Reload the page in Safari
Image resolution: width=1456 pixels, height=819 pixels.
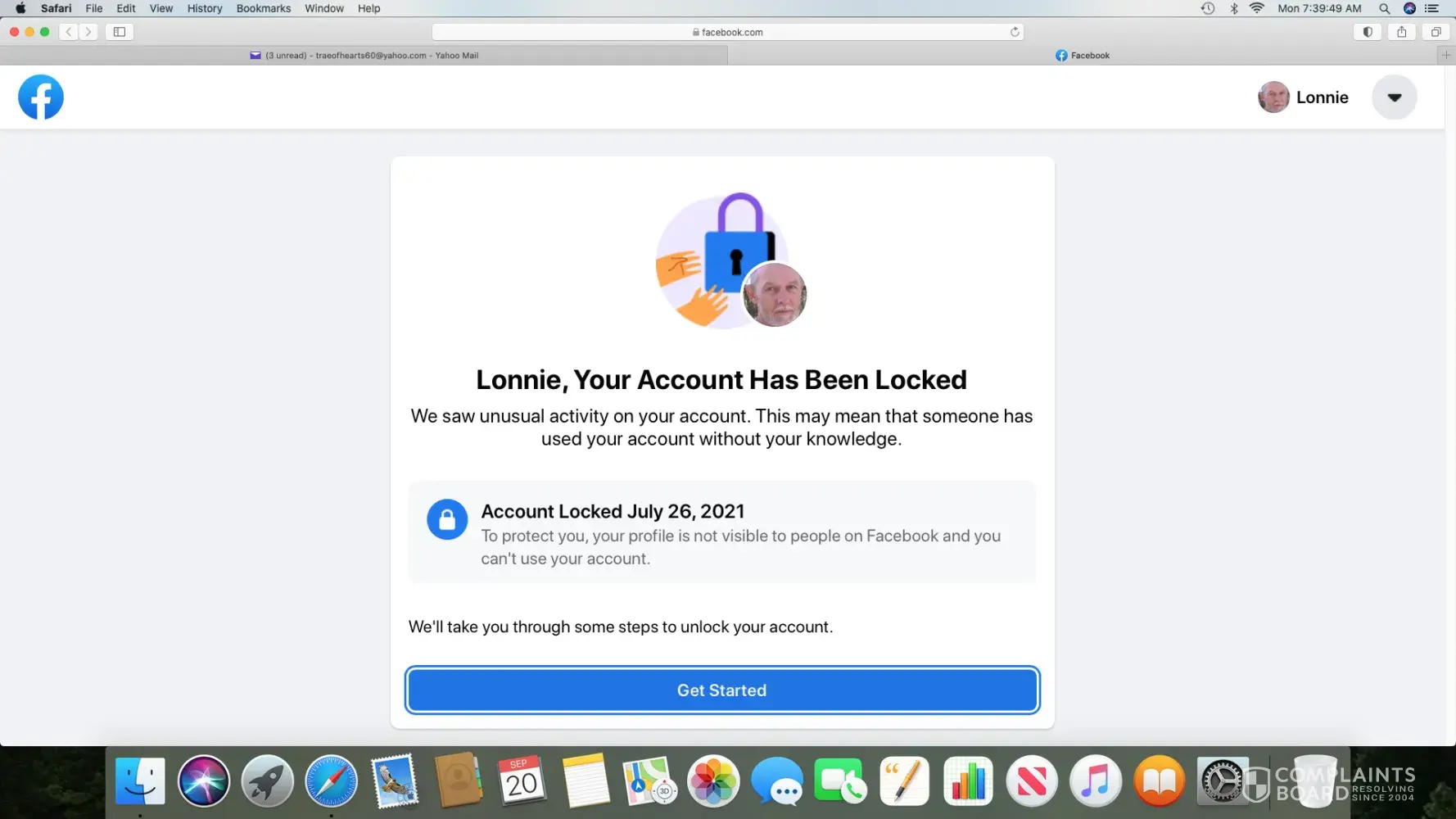pos(1015,32)
